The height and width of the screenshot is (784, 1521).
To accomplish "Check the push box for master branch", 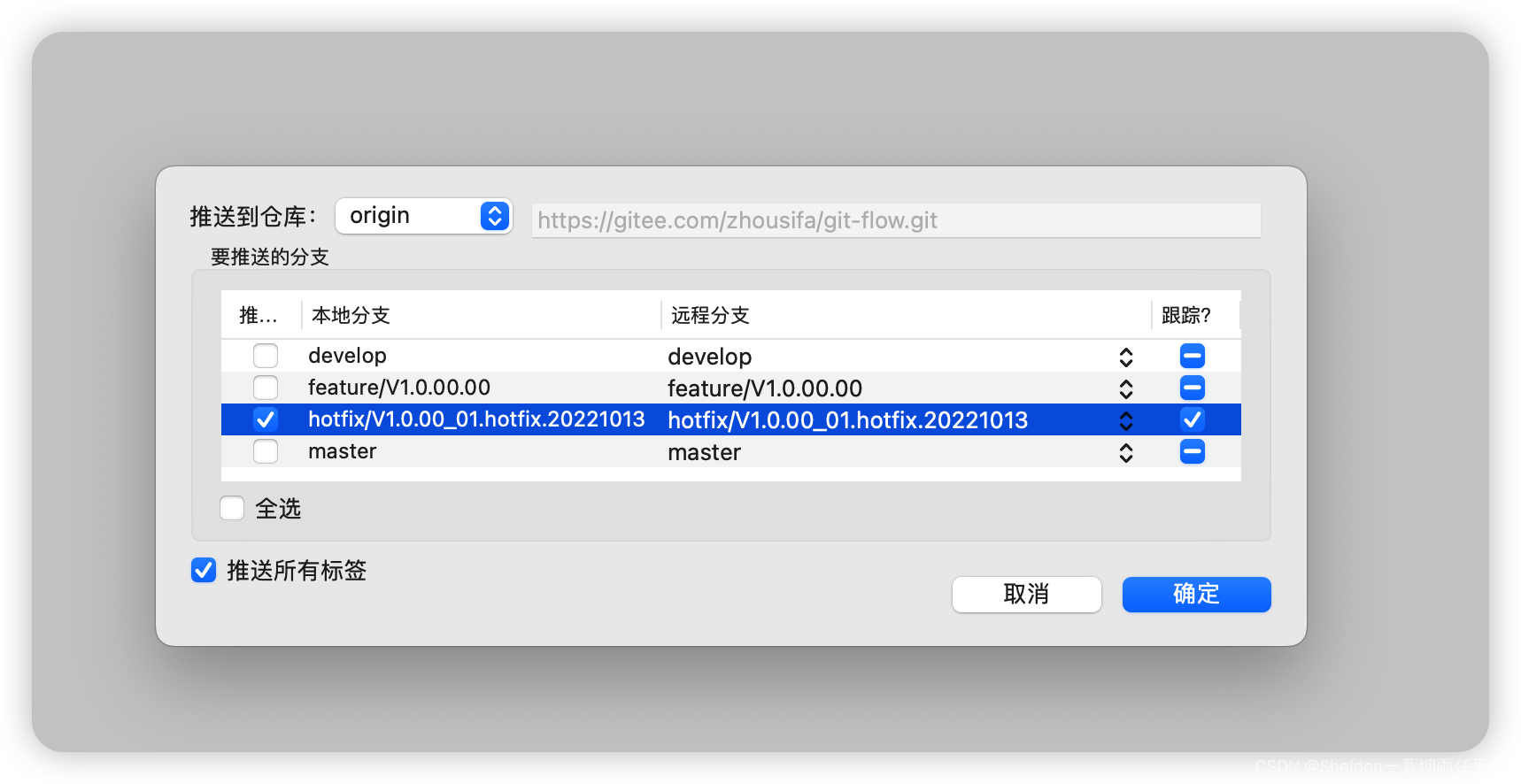I will pos(266,451).
